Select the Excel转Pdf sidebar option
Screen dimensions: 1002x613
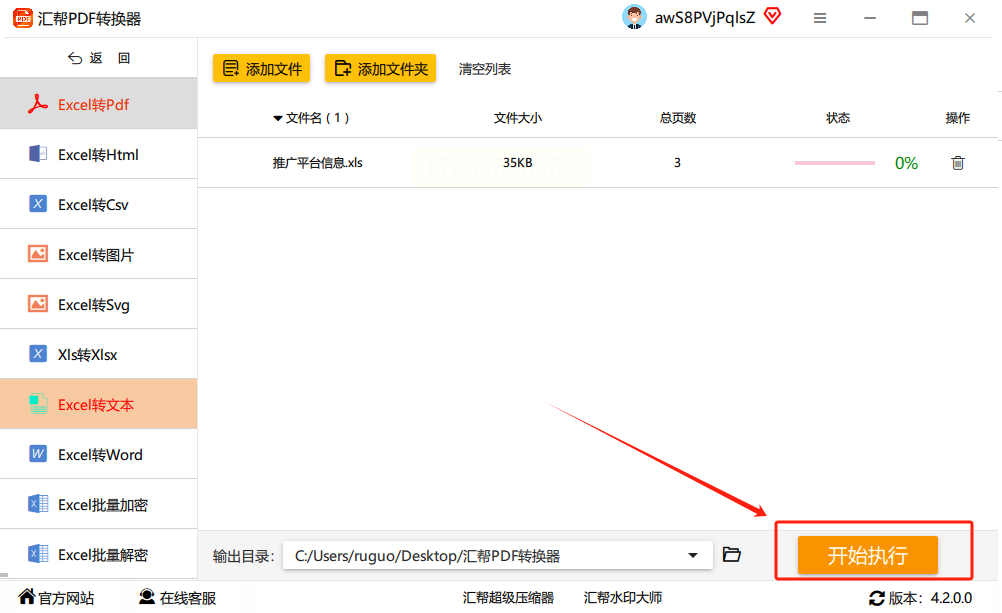coord(98,104)
